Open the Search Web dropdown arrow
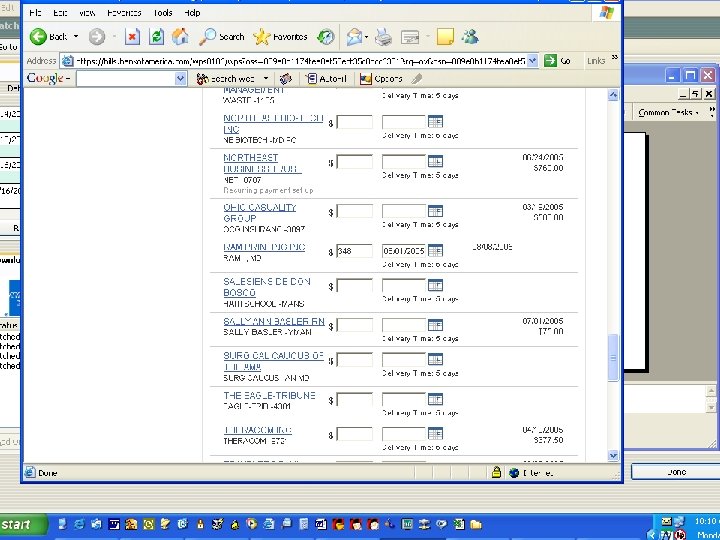This screenshot has height=540, width=720. click(265, 79)
